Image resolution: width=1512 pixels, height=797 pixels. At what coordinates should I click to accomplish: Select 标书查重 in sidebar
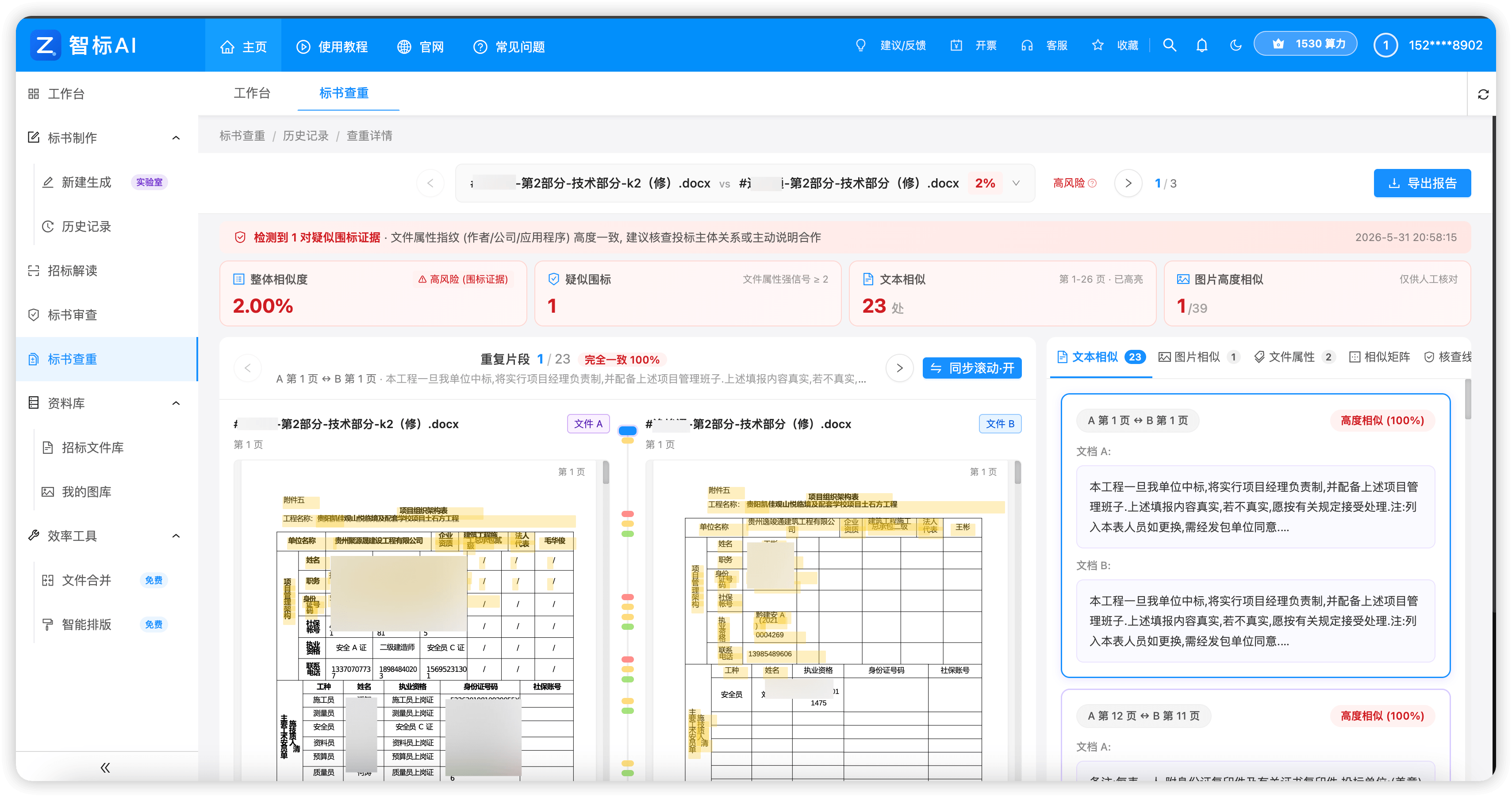[107, 359]
